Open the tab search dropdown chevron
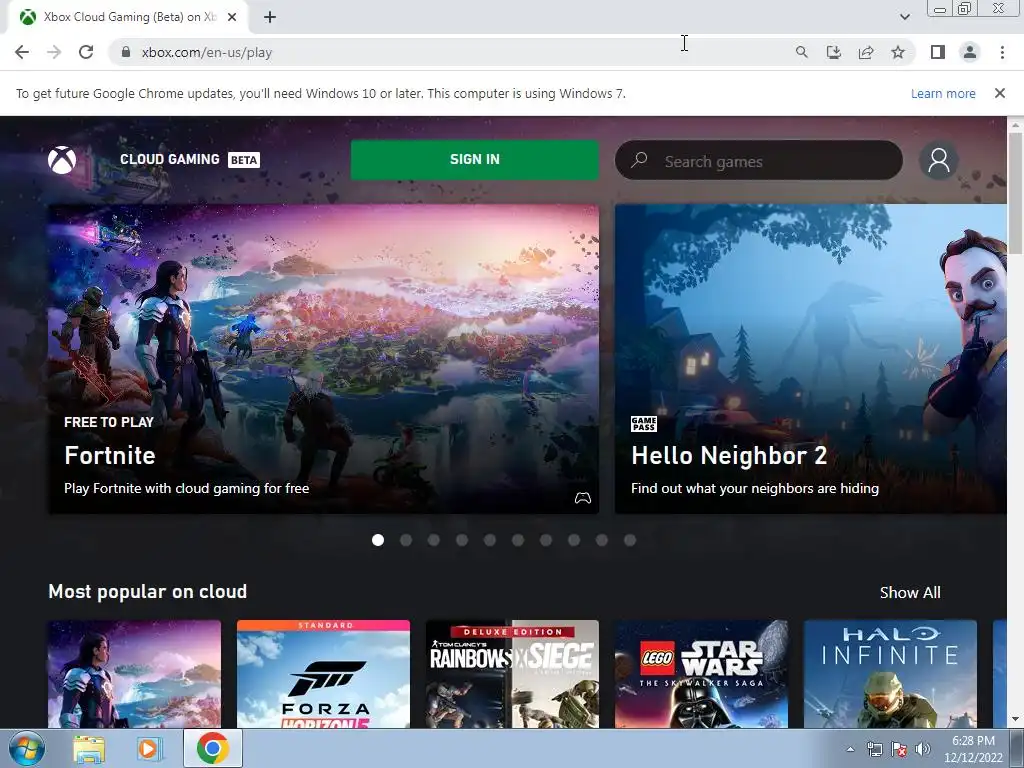The image size is (1024, 768). tap(904, 17)
